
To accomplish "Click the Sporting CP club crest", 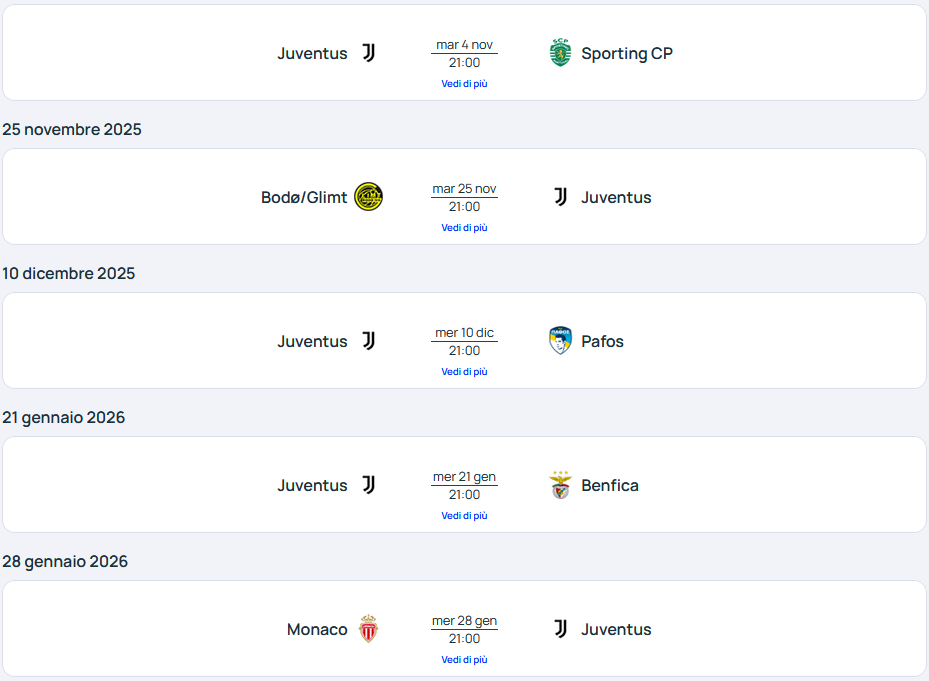I will [560, 53].
